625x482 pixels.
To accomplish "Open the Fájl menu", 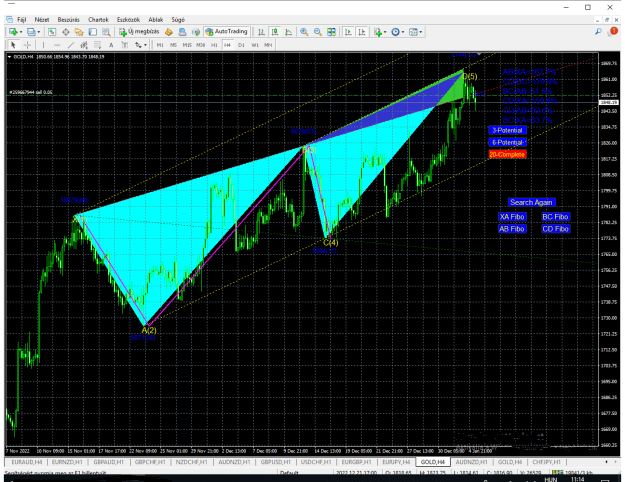I will 22,20.
